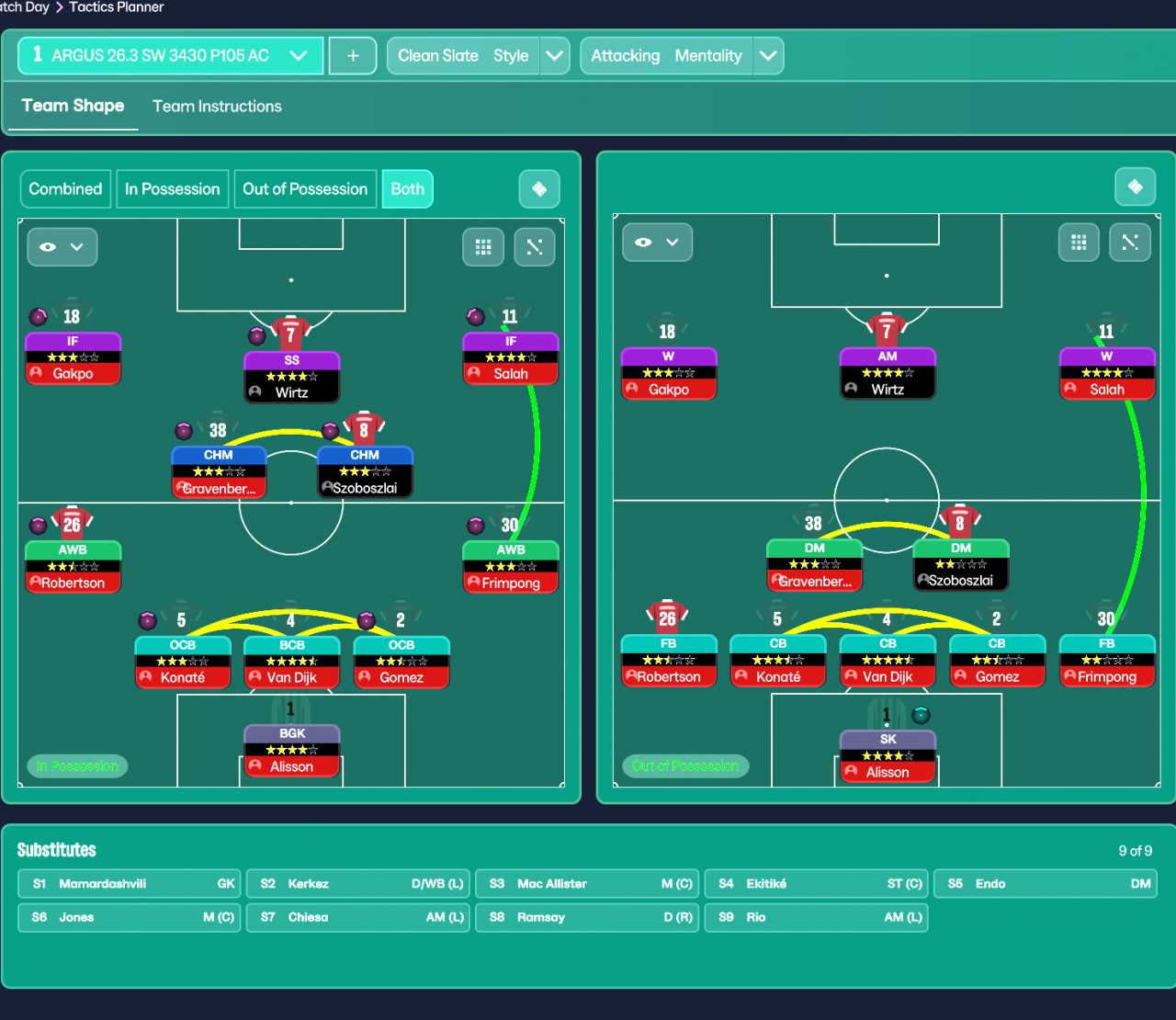
Task: Select Konaté's OCB role card
Action: coord(182,662)
